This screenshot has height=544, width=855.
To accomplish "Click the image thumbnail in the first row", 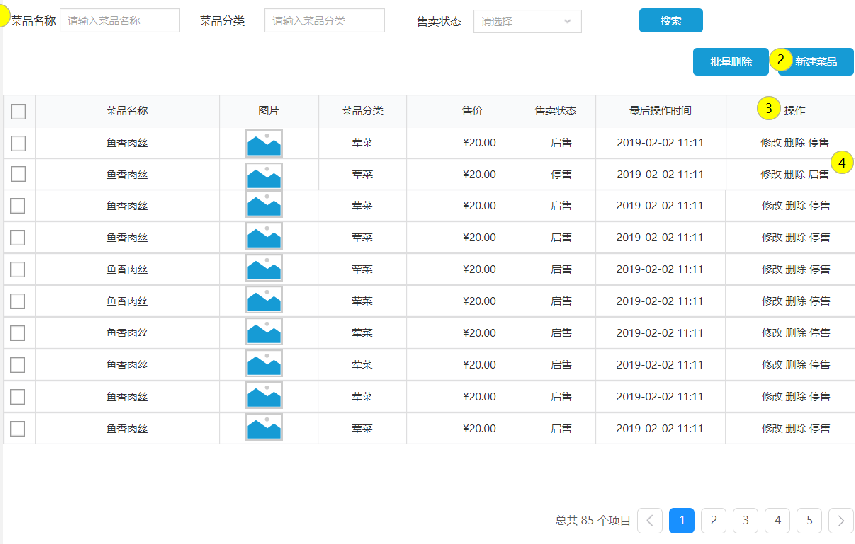I will pyautogui.click(x=263, y=143).
